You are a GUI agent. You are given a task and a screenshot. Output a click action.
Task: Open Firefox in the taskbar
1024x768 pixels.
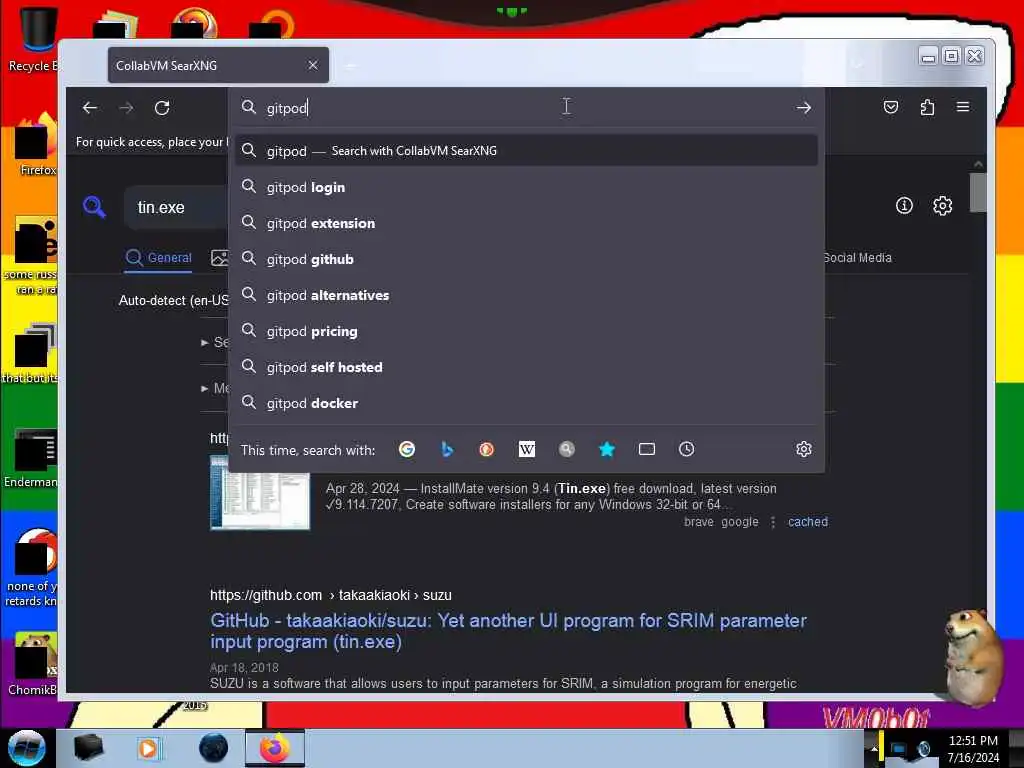(275, 748)
